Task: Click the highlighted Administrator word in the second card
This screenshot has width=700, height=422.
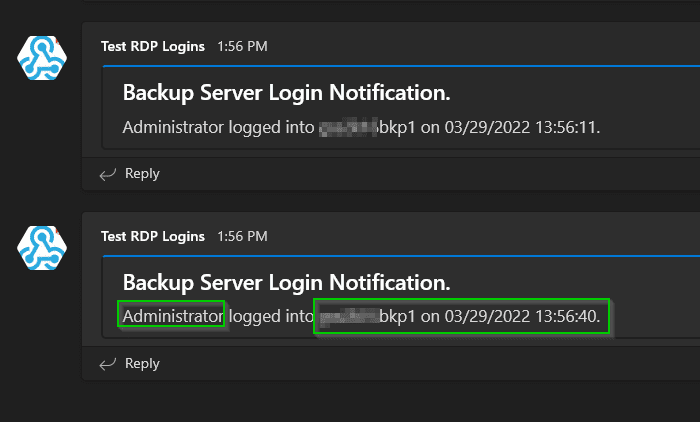Action: 172,317
